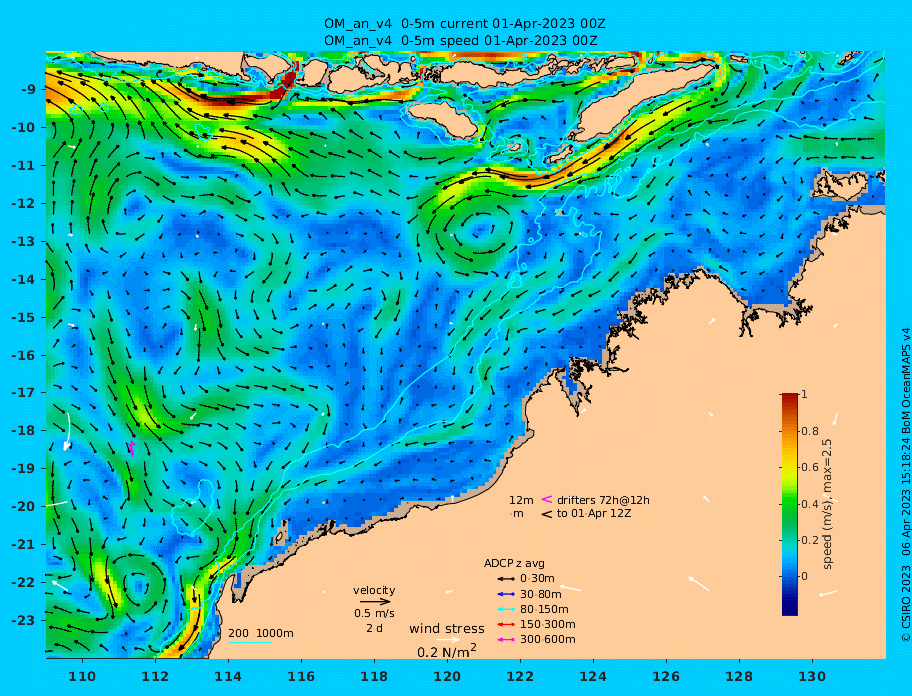Click the title '0-5m current 01-Apr-2023 00Z'
Screen dimensions: 912x696
503,24
